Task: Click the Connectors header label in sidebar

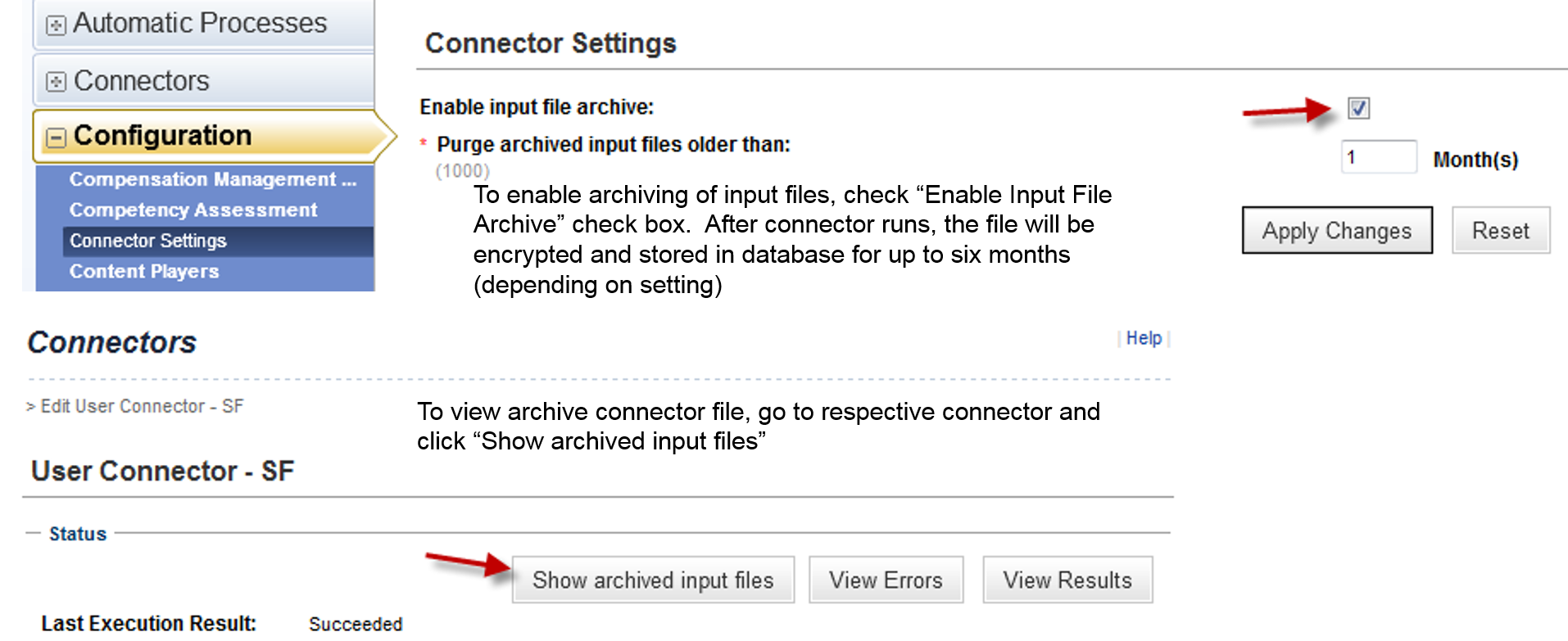Action: click(x=141, y=81)
